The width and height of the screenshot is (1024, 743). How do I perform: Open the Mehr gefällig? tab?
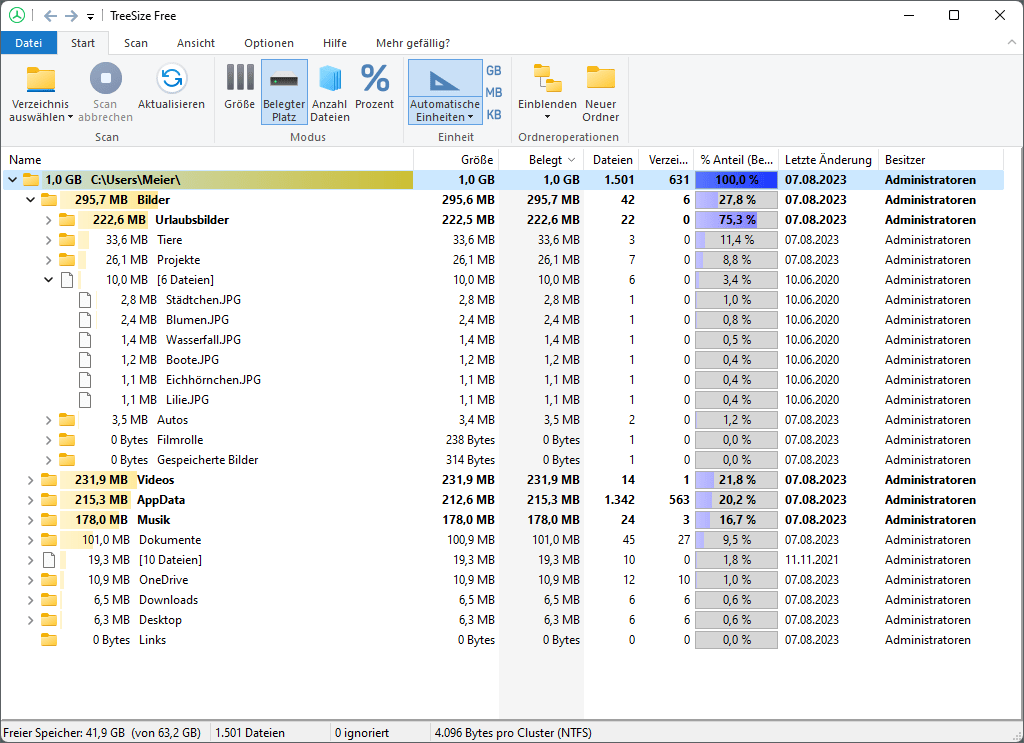[413, 43]
